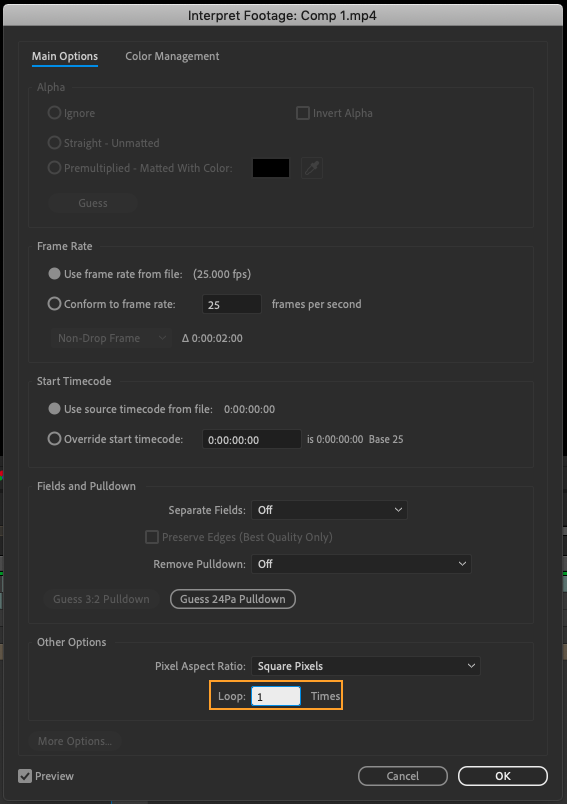
Task: Enable Preserve Edges (Best Quality Only) checkbox
Action: click(x=152, y=537)
